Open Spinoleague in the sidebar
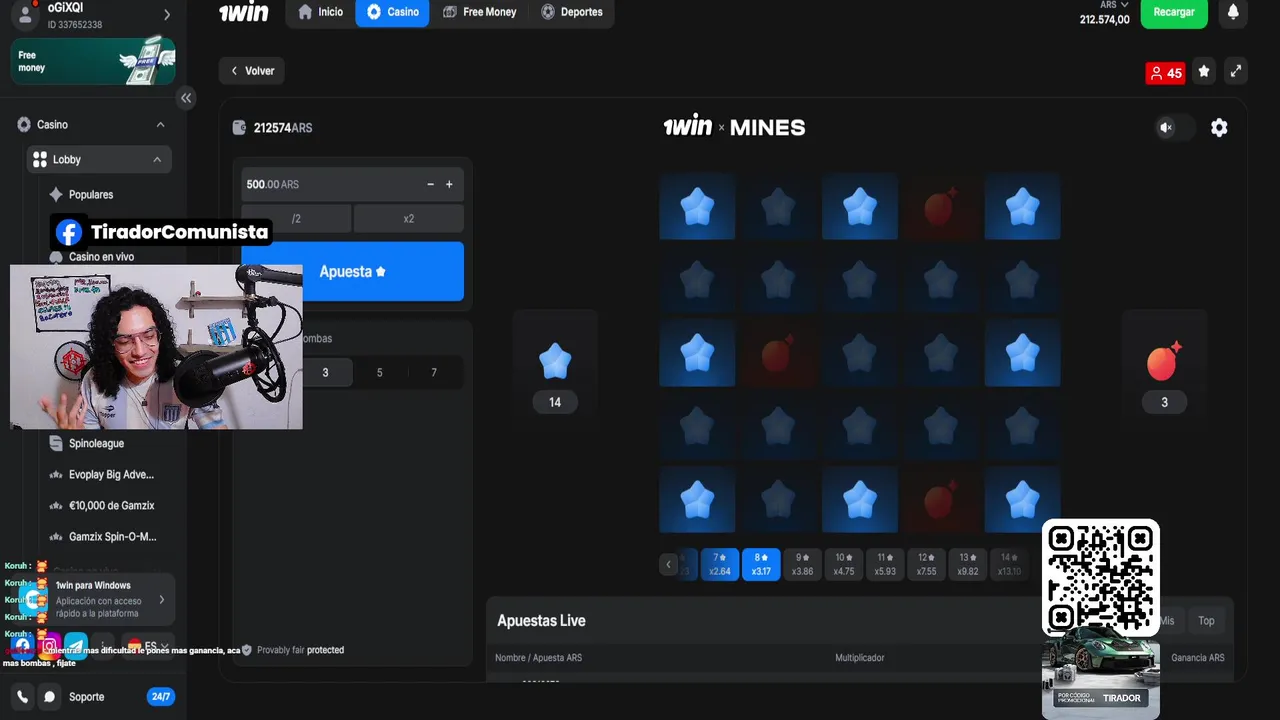1280x720 pixels. click(96, 444)
